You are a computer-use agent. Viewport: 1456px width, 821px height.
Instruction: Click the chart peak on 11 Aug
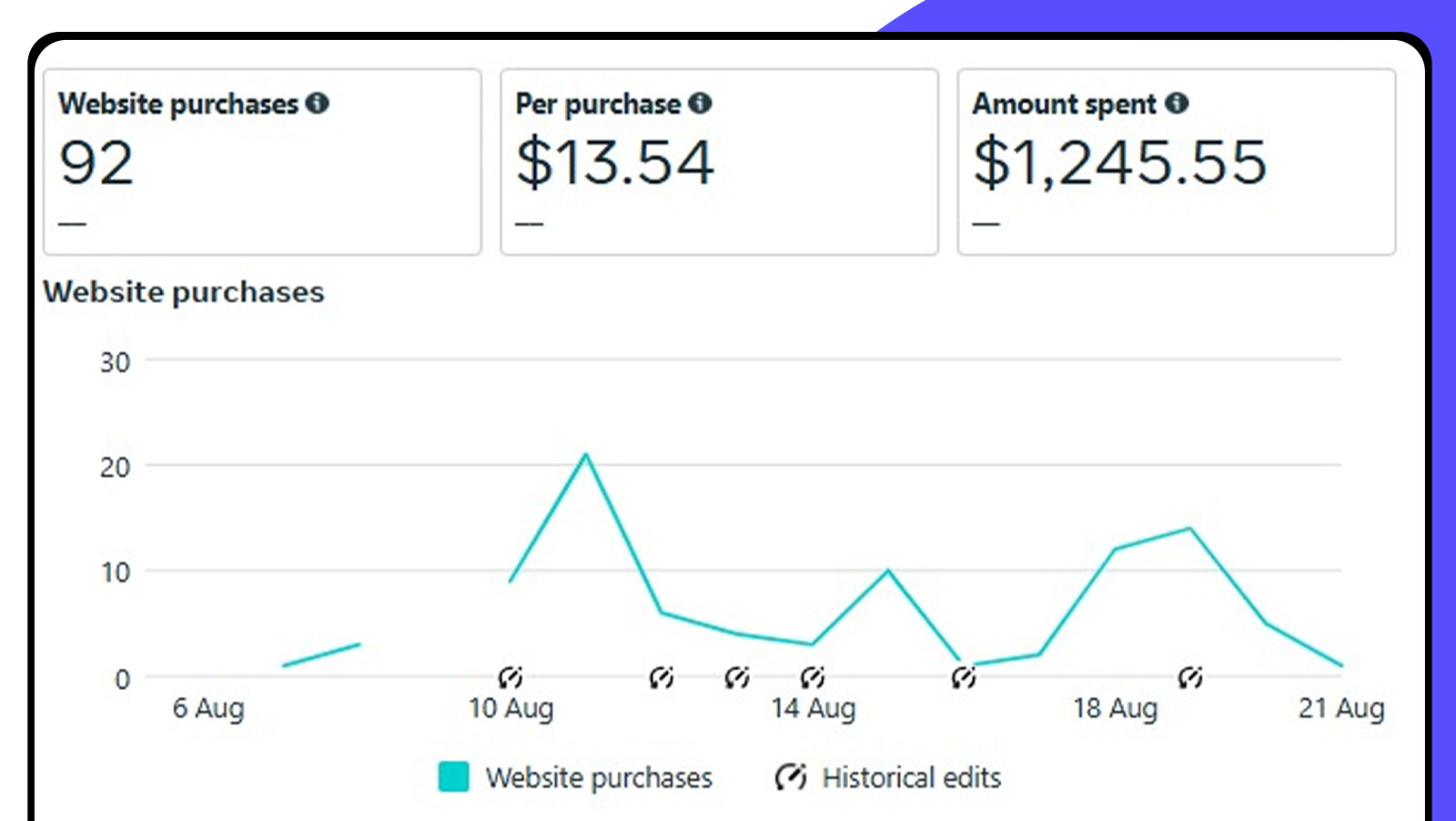pyautogui.click(x=586, y=454)
